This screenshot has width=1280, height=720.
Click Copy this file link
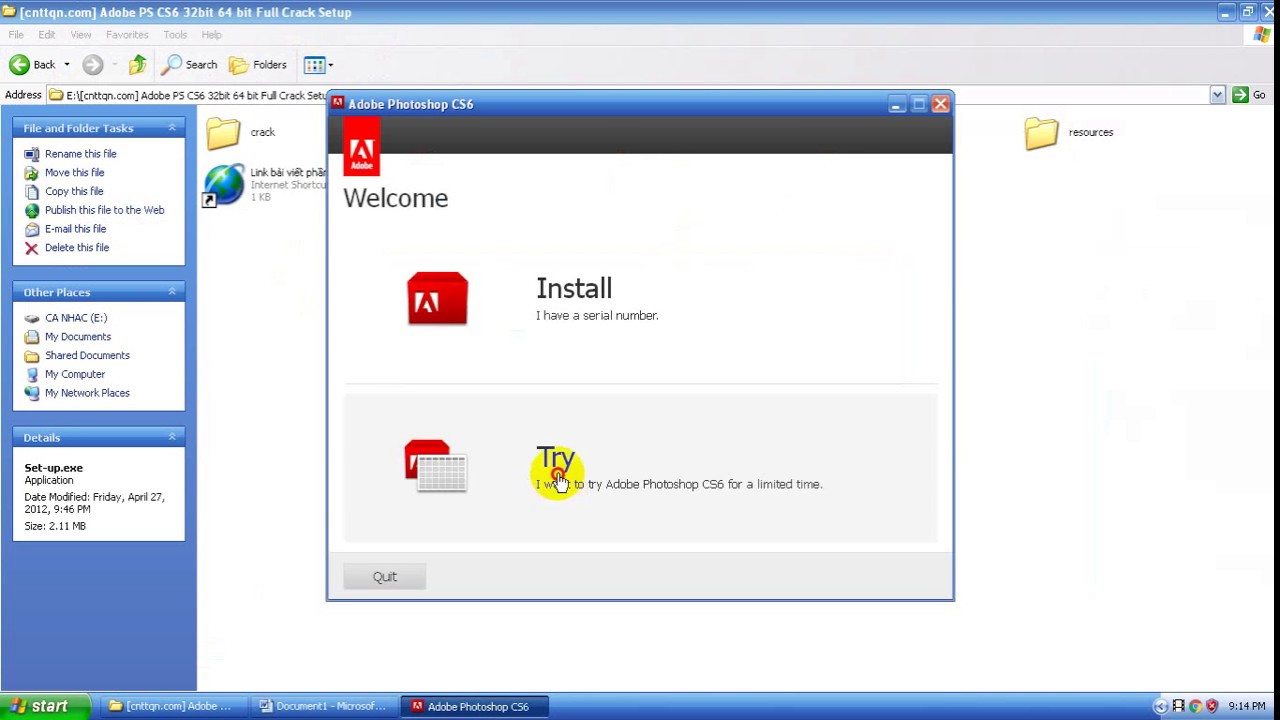click(74, 191)
